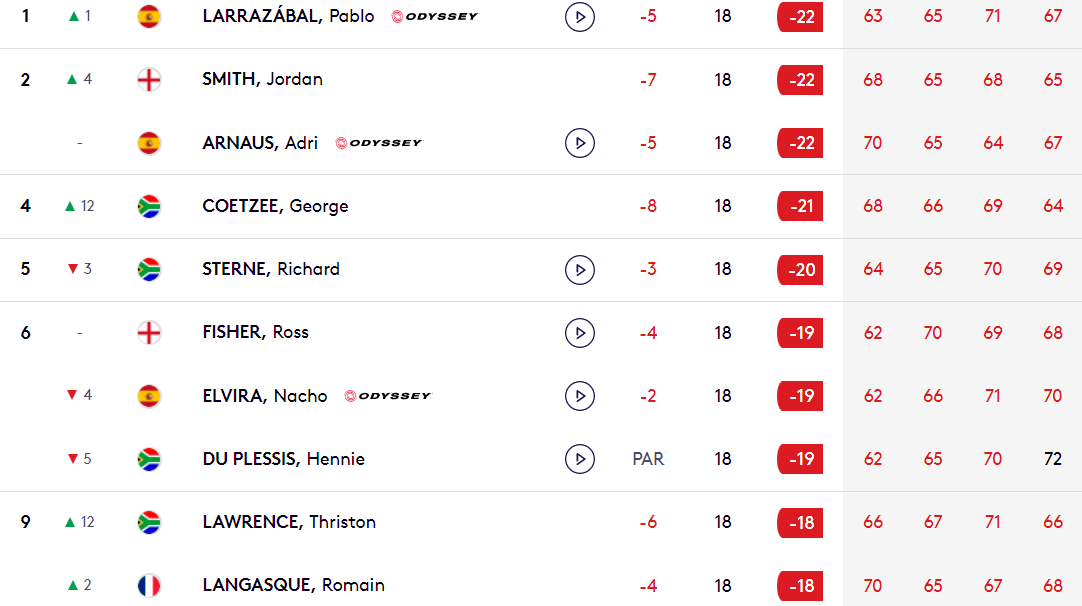The height and width of the screenshot is (606, 1082).
Task: Open George Coetzee's player profile
Action: click(x=275, y=206)
